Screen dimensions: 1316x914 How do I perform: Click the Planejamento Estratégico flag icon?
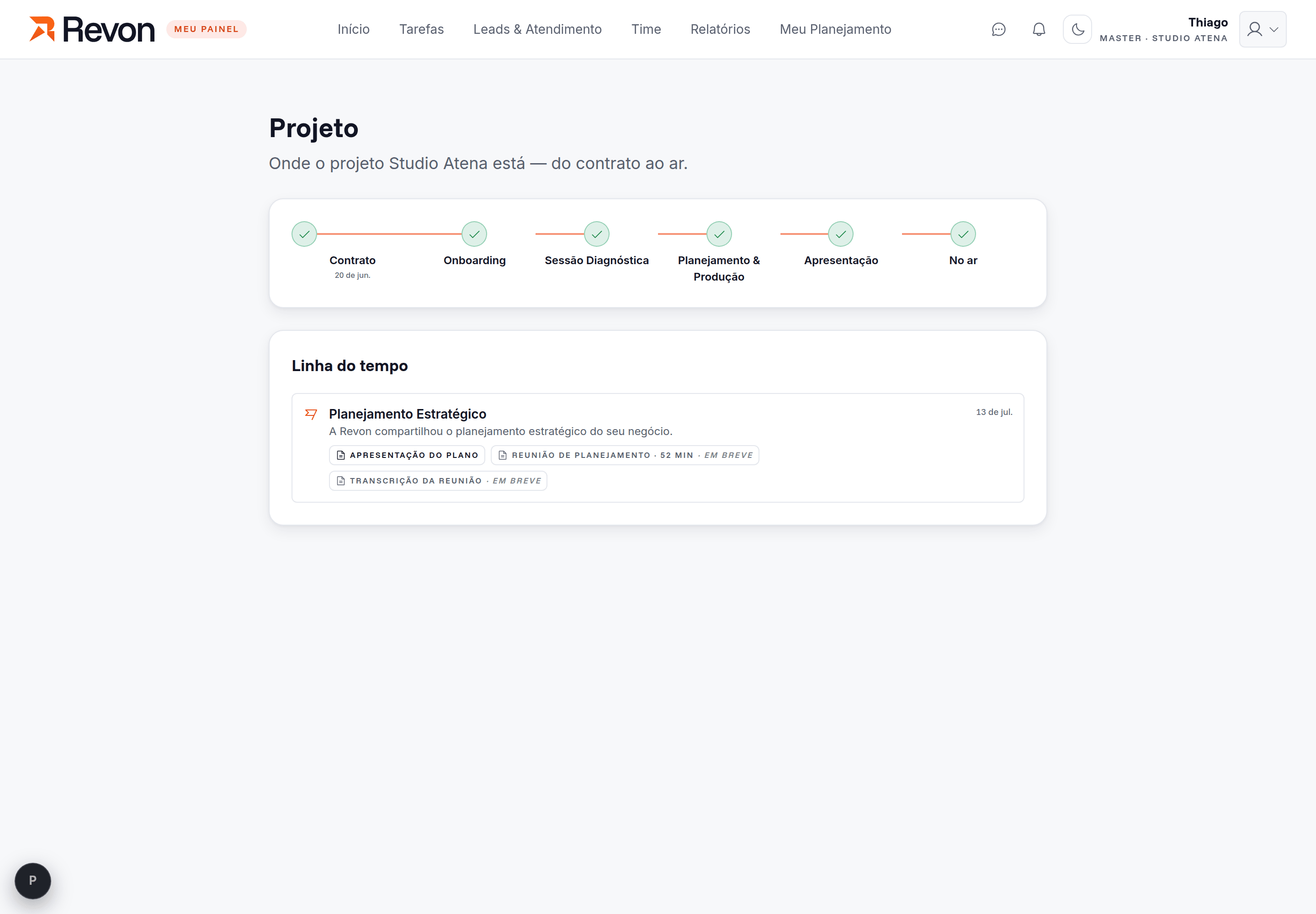point(311,414)
